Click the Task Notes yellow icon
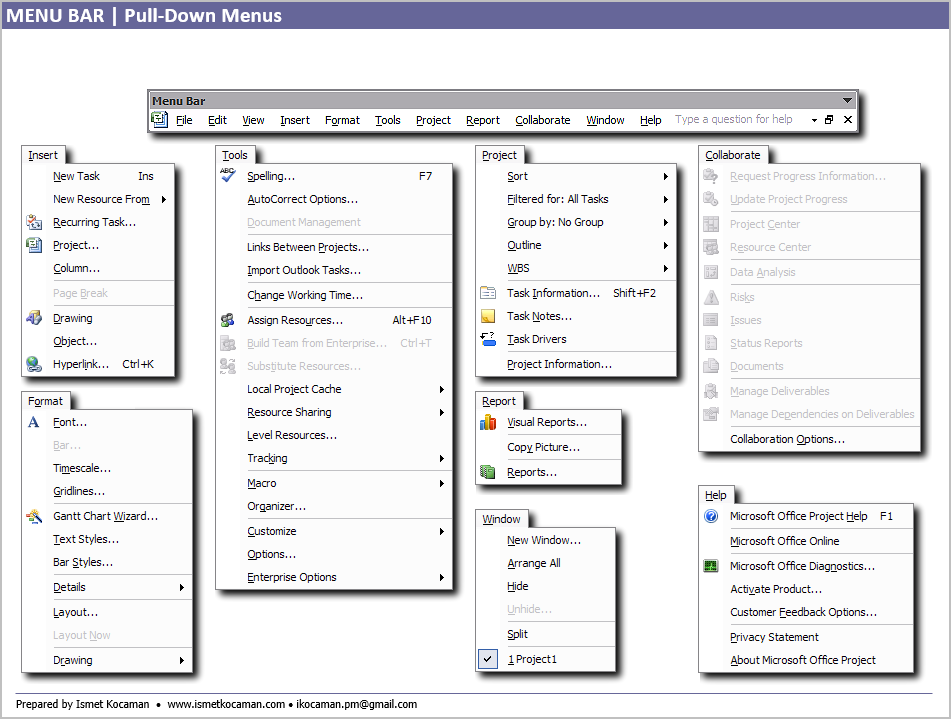 pyautogui.click(x=488, y=316)
